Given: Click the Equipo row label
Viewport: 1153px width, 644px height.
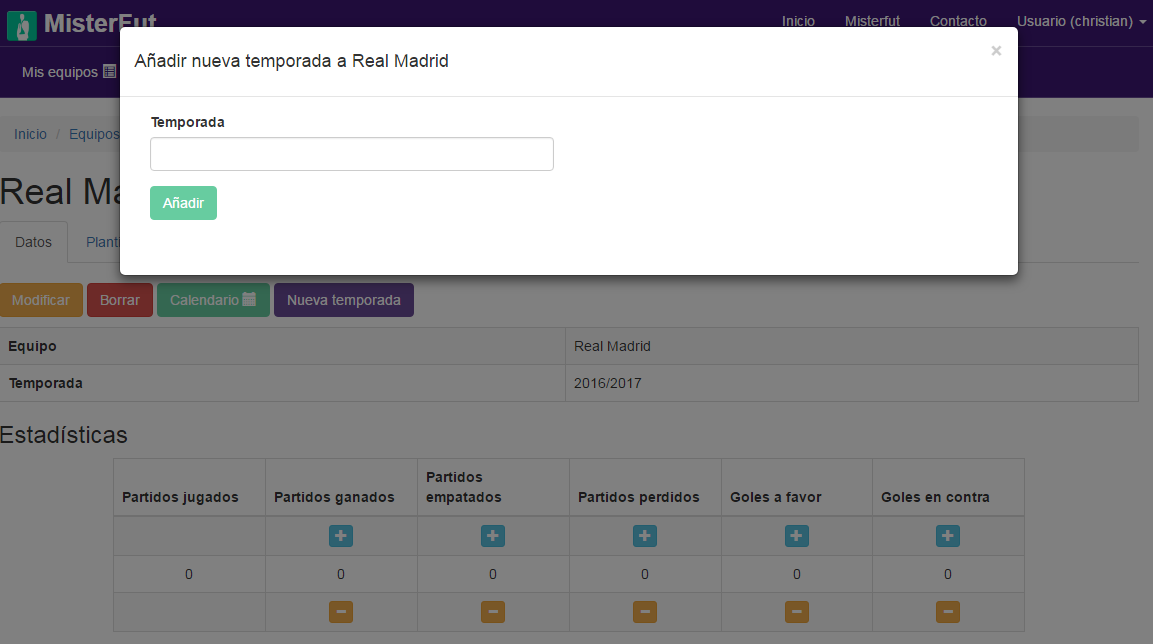Looking at the screenshot, I should pos(32,346).
